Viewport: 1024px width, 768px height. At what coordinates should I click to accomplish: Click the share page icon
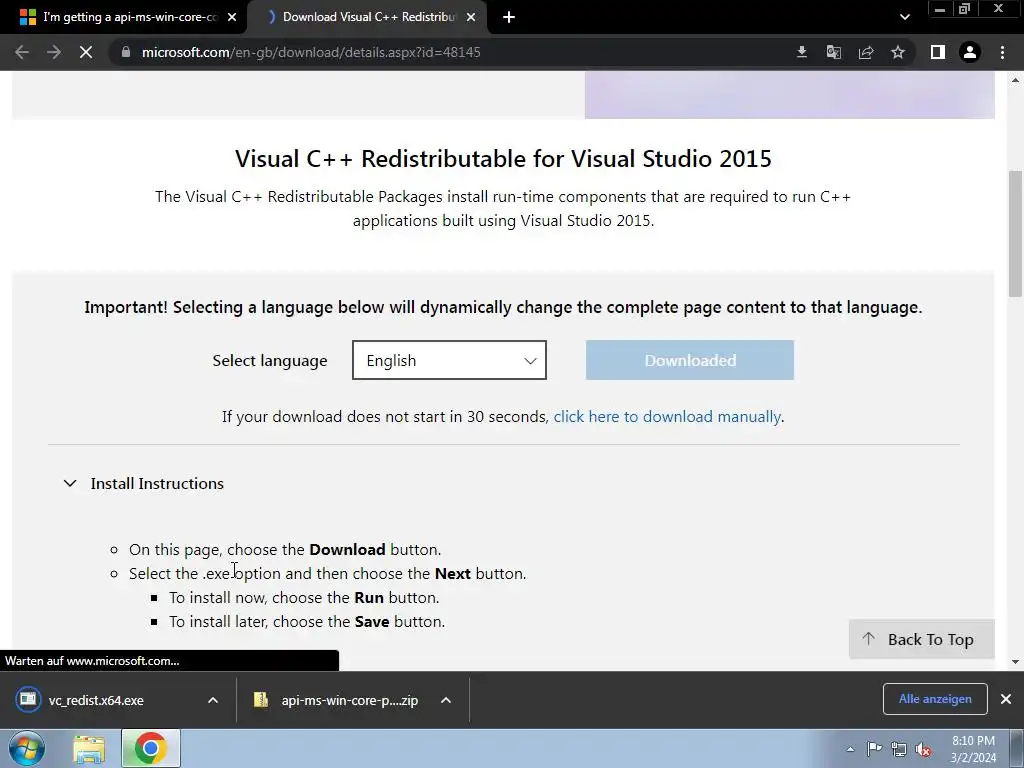click(866, 52)
